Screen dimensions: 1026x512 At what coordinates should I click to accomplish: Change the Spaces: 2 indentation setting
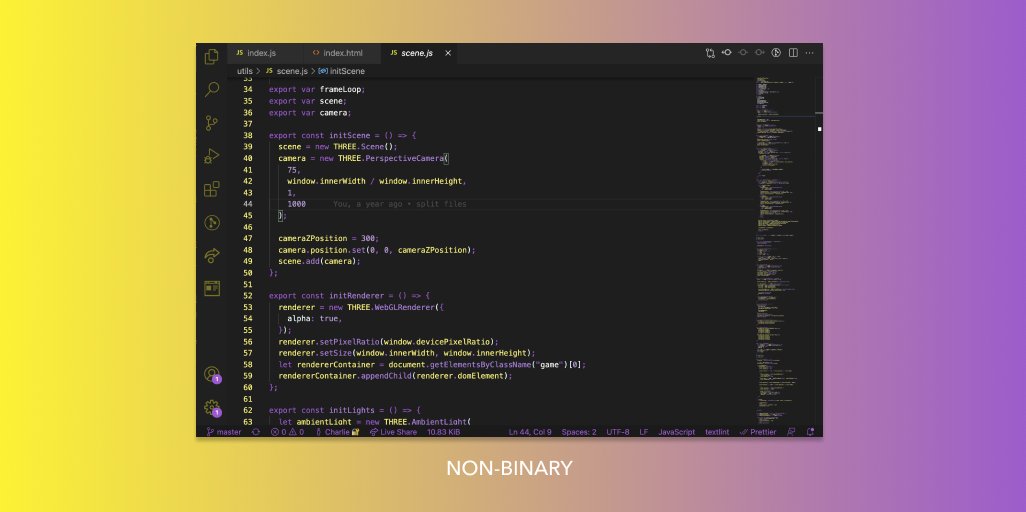point(579,432)
